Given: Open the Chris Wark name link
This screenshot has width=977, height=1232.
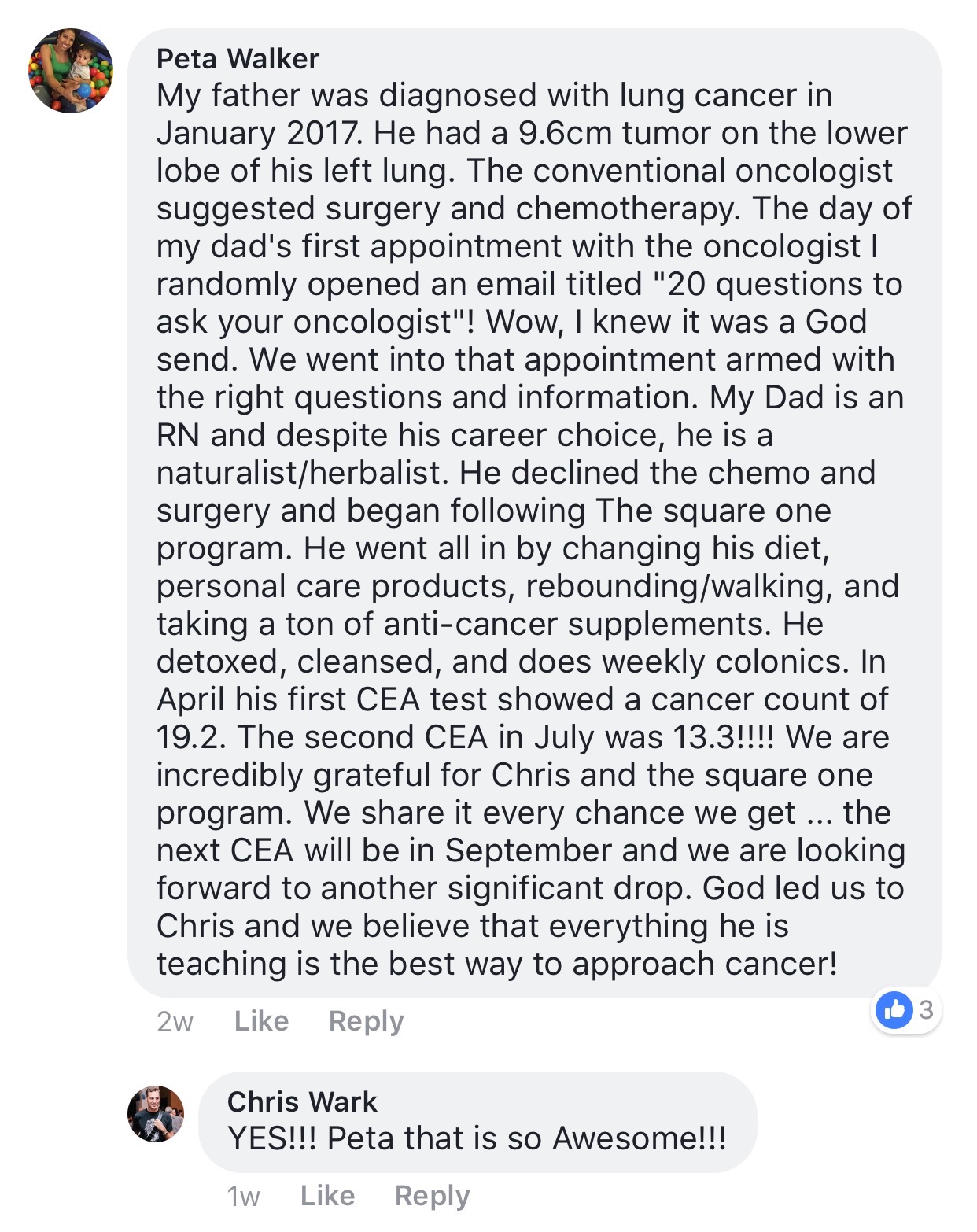Looking at the screenshot, I should [x=302, y=1101].
